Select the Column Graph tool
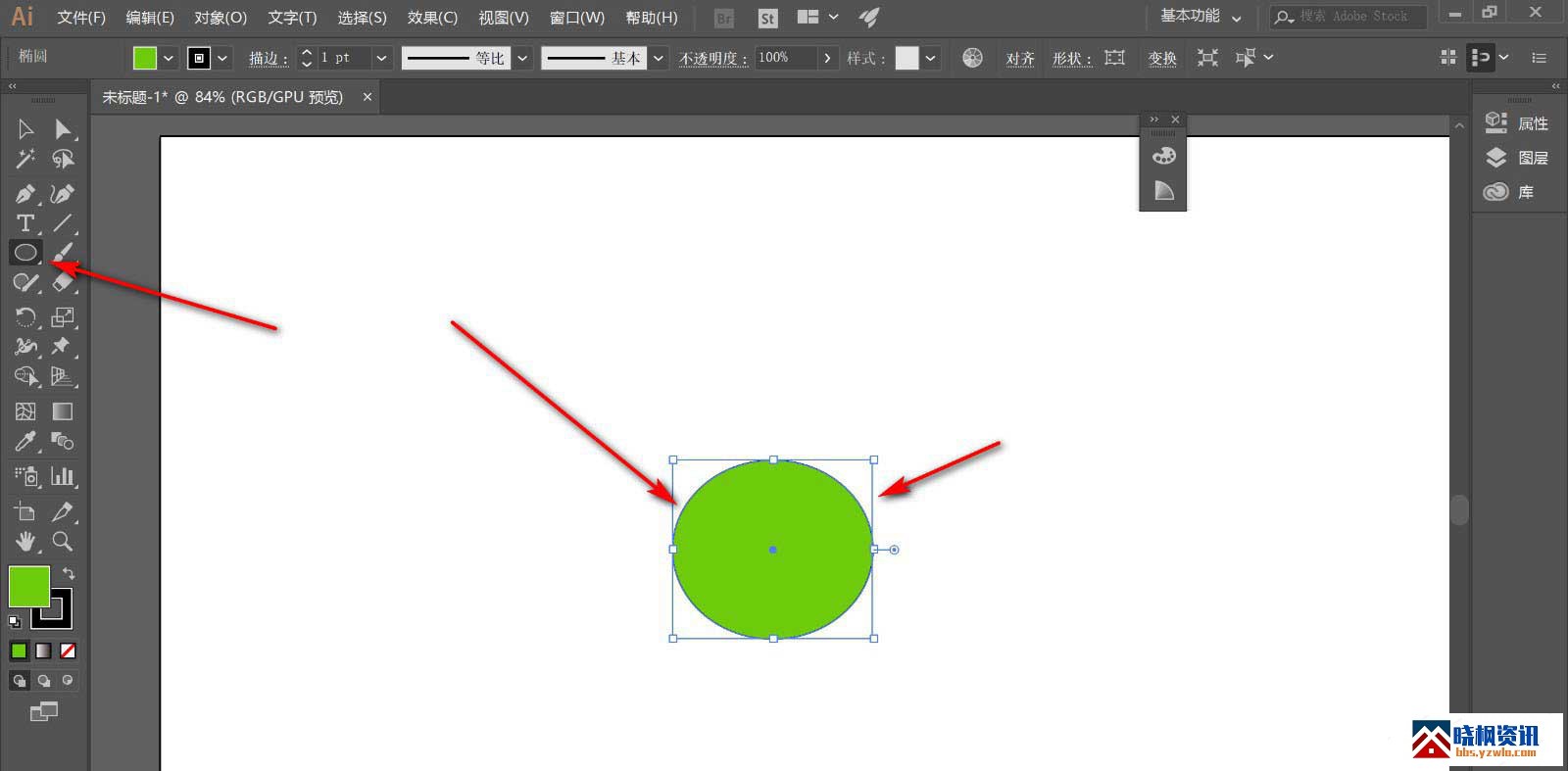This screenshot has height=771, width=1568. coord(63,477)
